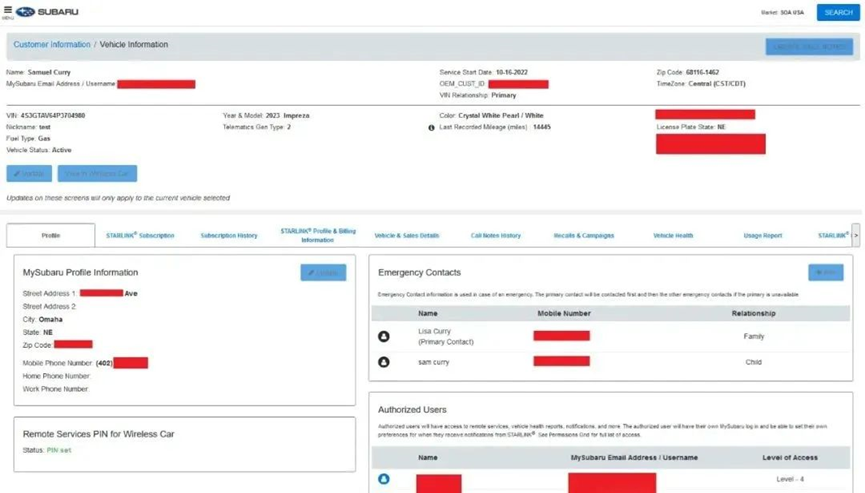Click the mileage value 14445
The height and width of the screenshot is (493, 865).
pos(542,127)
